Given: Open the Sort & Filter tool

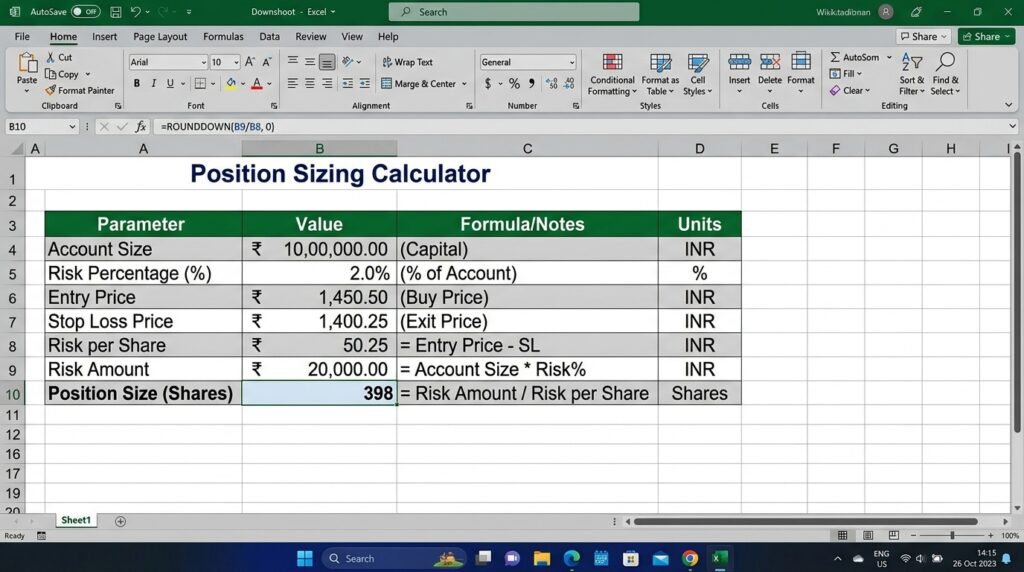Looking at the screenshot, I should [912, 64].
